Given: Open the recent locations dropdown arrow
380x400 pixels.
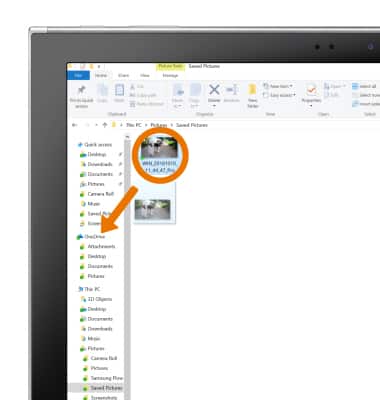Looking at the screenshot, I should (x=96, y=125).
